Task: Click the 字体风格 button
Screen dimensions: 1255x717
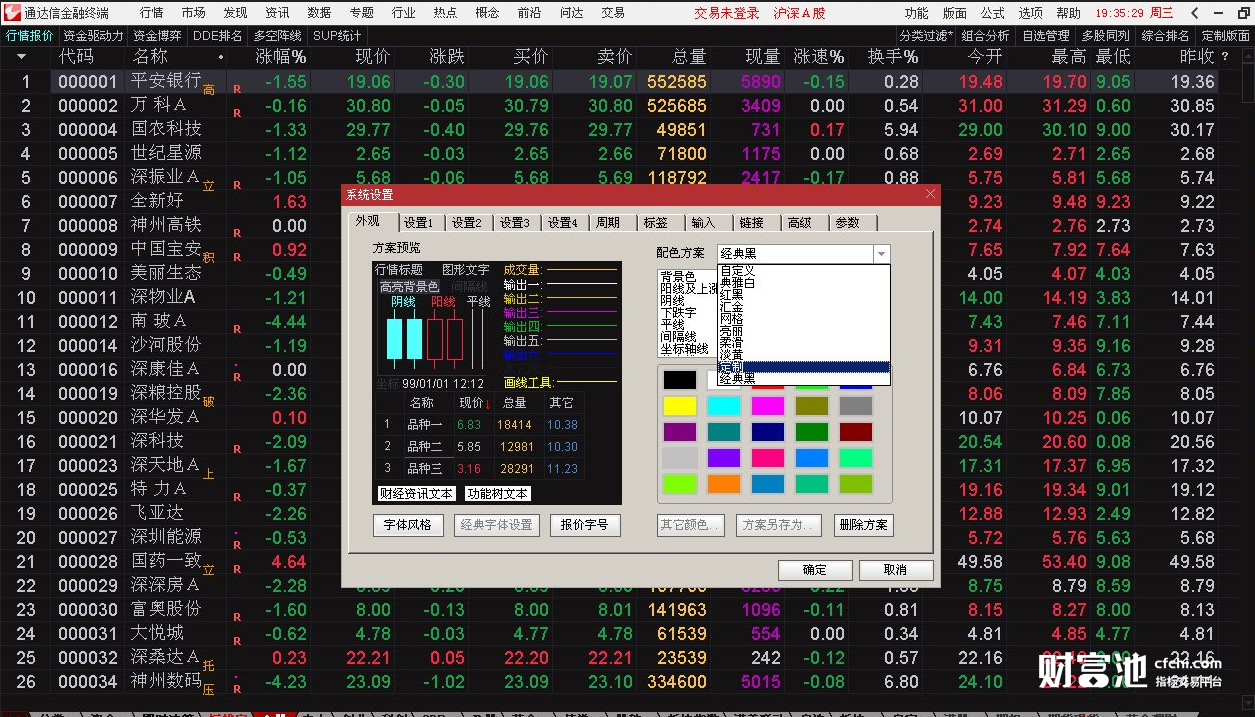Action: [x=408, y=525]
